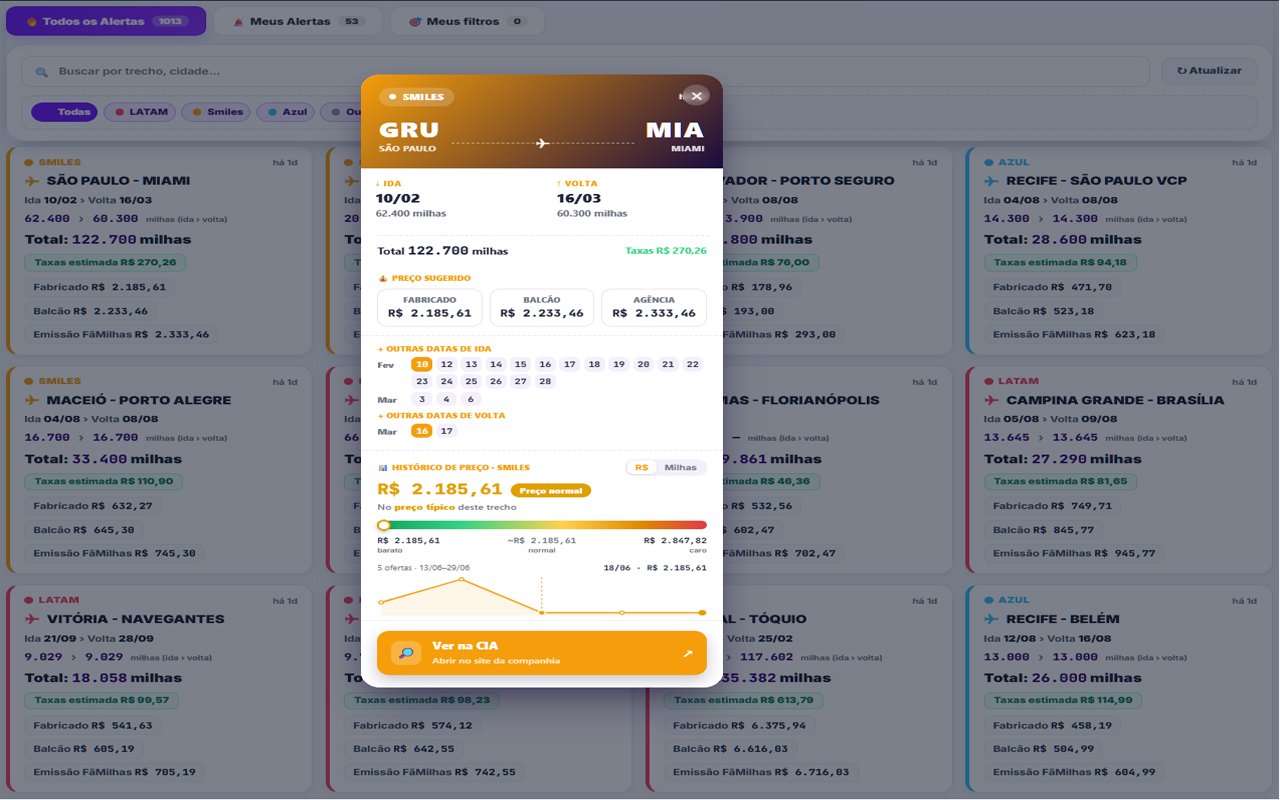Click the airplane icon between GRU and MIA
This screenshot has width=1280, height=800.
pos(543,144)
